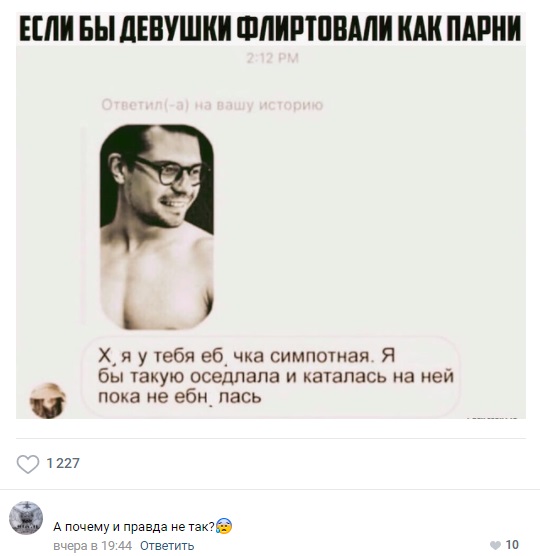
Task: Click the small round chat sender avatar
Action: click(48, 401)
